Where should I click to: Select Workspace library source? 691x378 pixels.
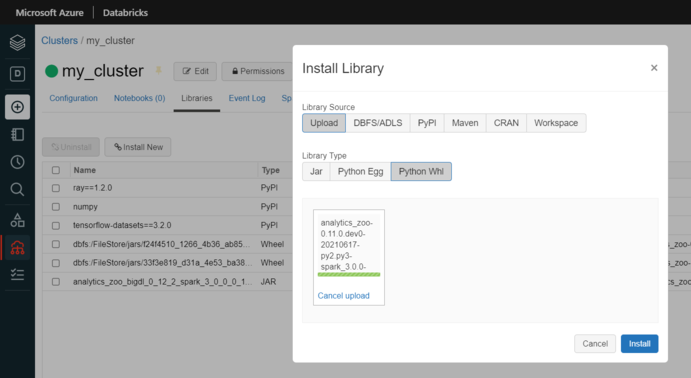tap(556, 123)
